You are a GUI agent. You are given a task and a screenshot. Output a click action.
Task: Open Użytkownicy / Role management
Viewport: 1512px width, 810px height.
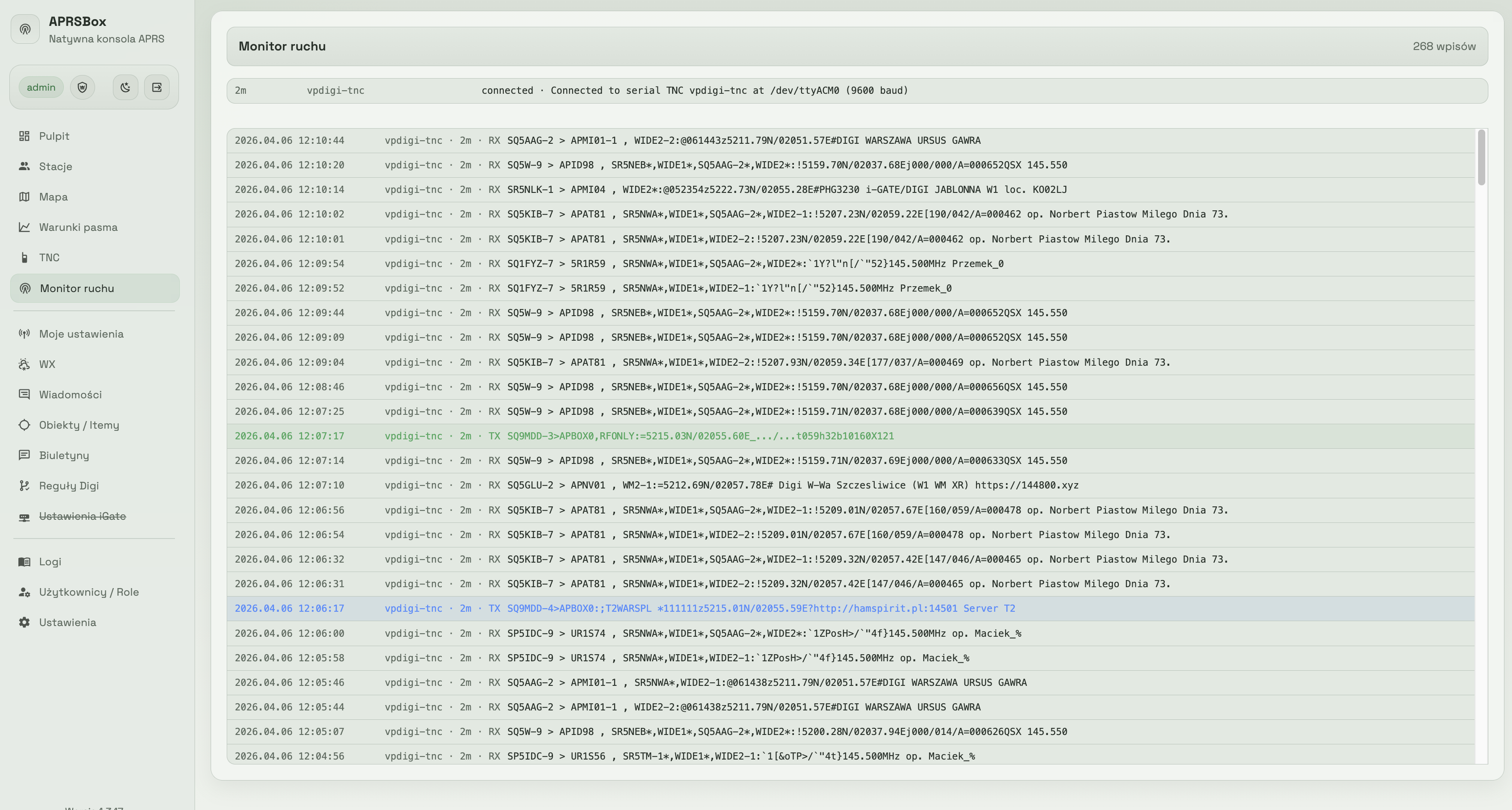pos(89,592)
